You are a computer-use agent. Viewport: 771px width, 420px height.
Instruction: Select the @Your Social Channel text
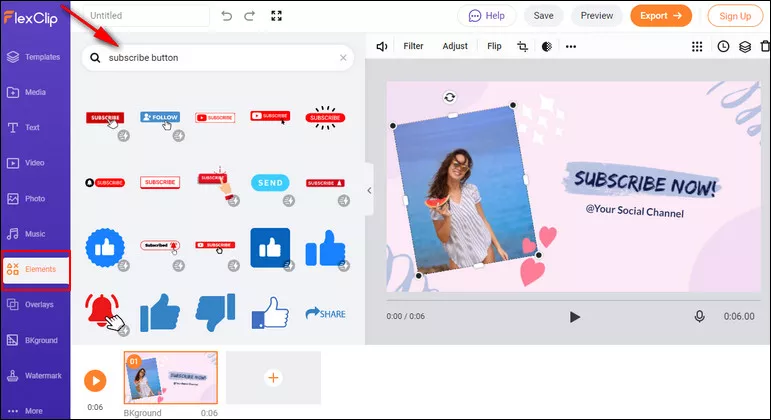click(634, 210)
